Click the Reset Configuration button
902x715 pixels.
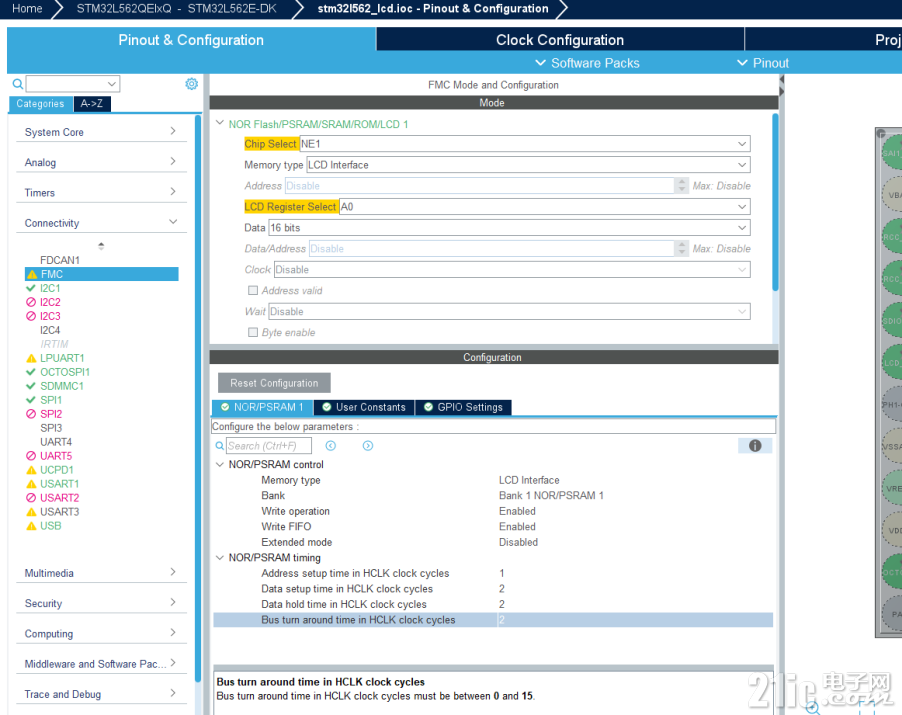[x=274, y=383]
